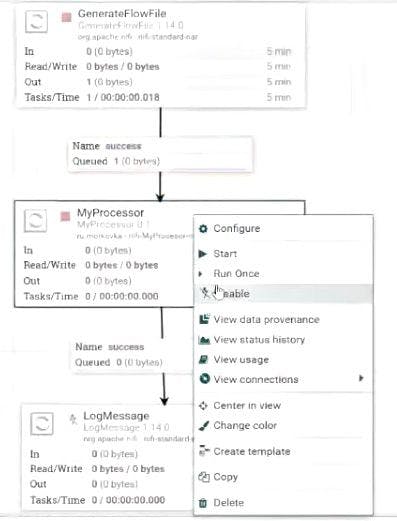397x521 pixels.
Task: Click the Copy icon in context menu
Action: click(204, 477)
